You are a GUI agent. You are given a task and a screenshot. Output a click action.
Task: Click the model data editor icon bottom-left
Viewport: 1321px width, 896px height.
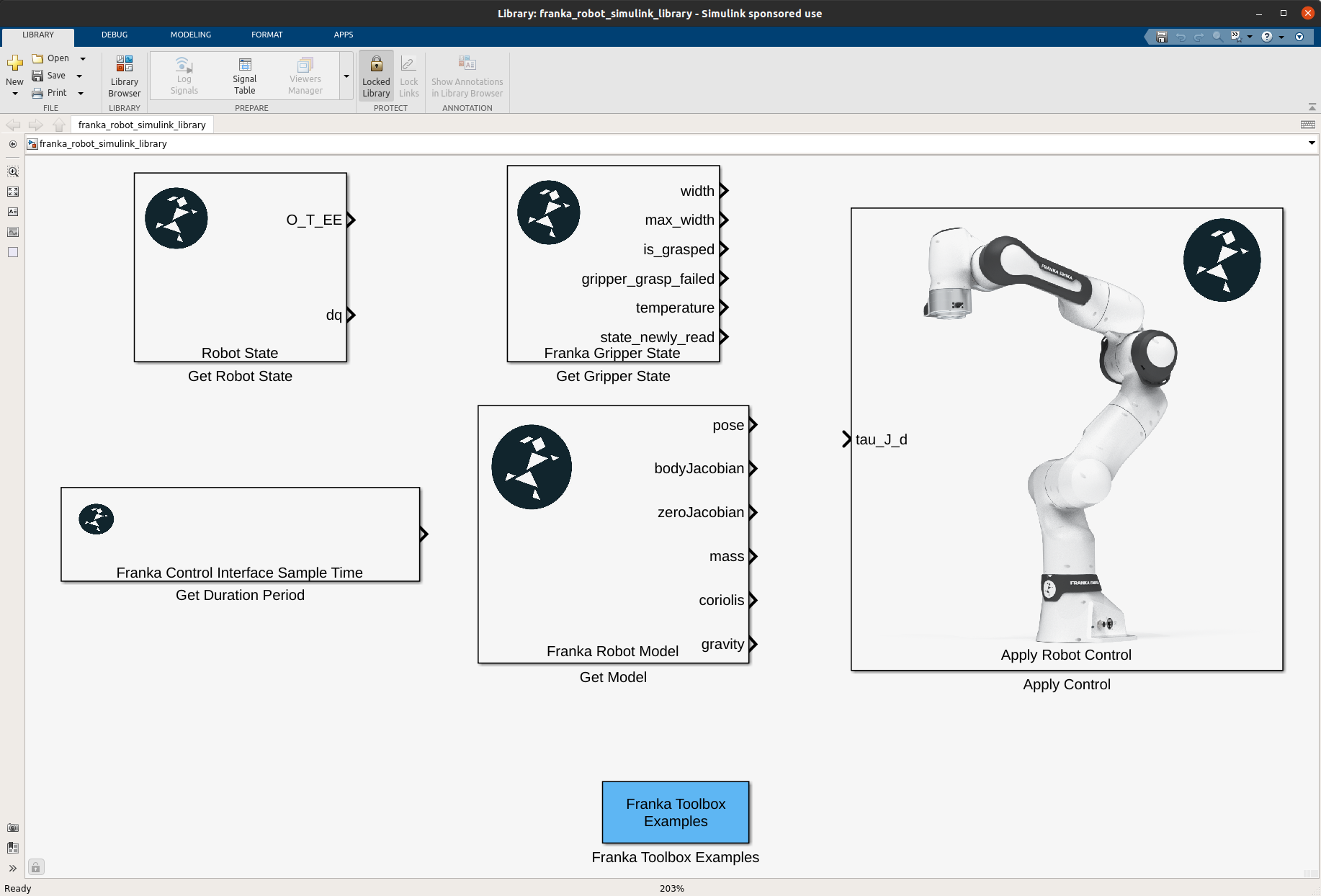[13, 848]
